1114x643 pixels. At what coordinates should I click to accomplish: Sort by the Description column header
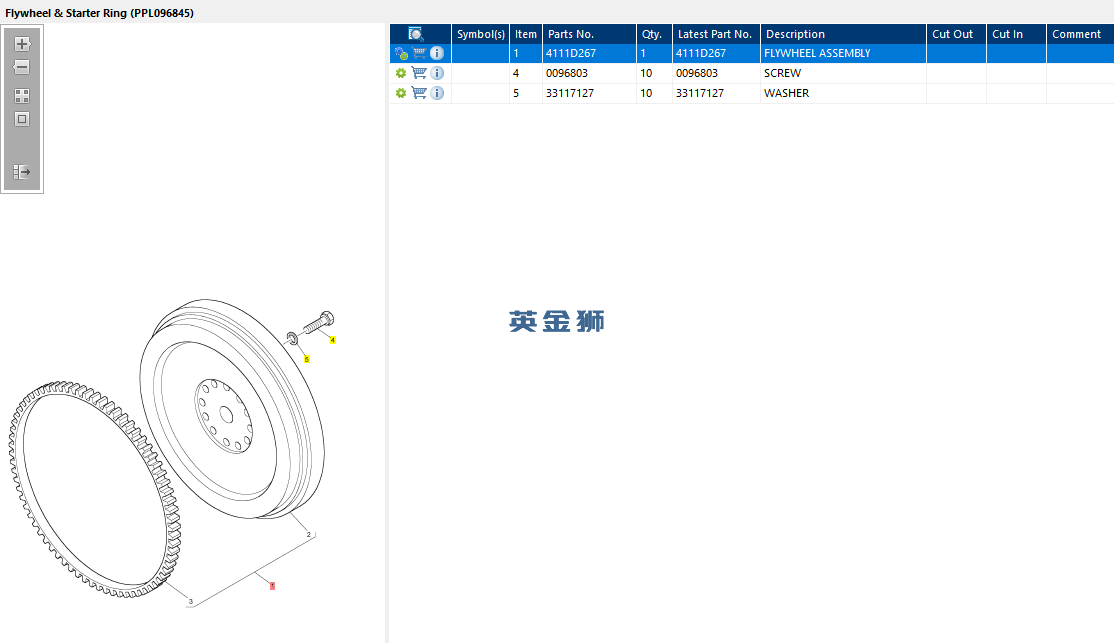(x=843, y=34)
